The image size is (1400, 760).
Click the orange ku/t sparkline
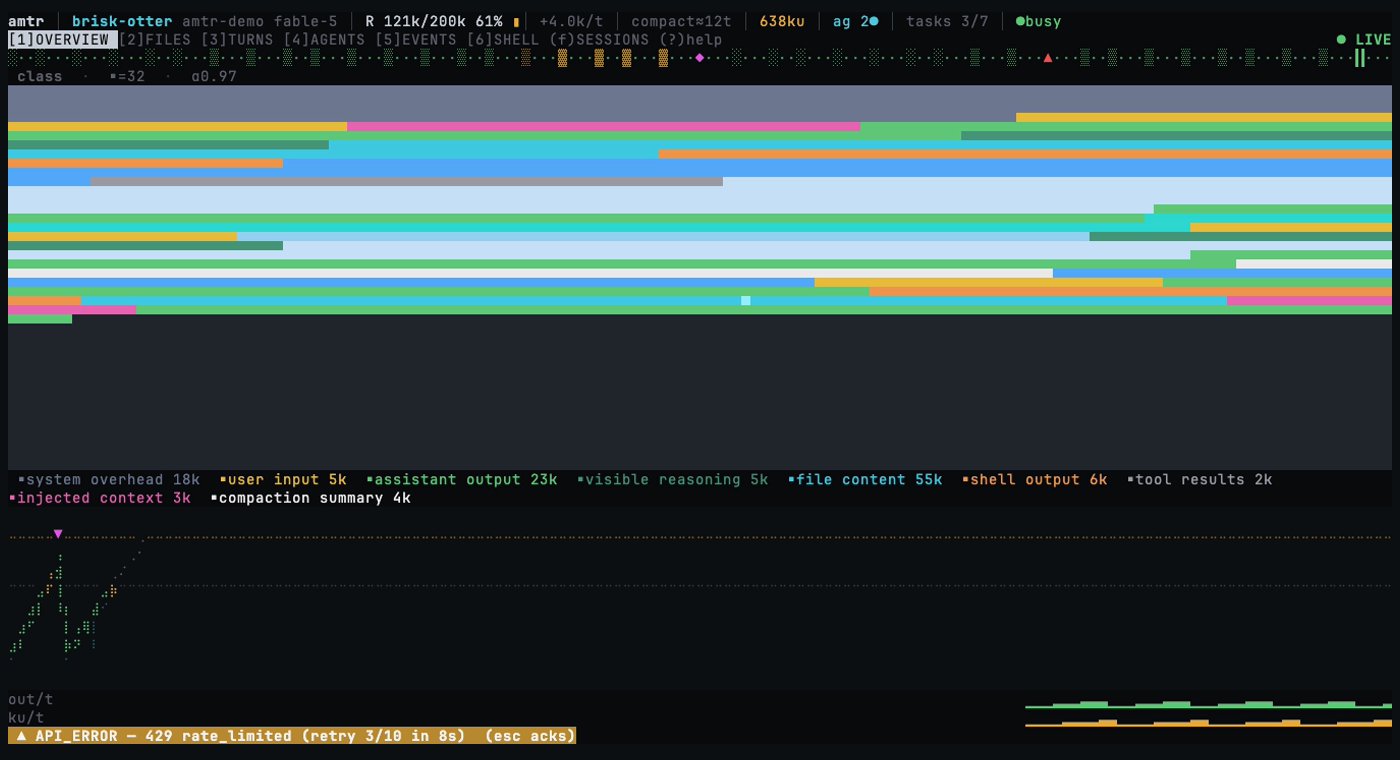pos(1208,722)
